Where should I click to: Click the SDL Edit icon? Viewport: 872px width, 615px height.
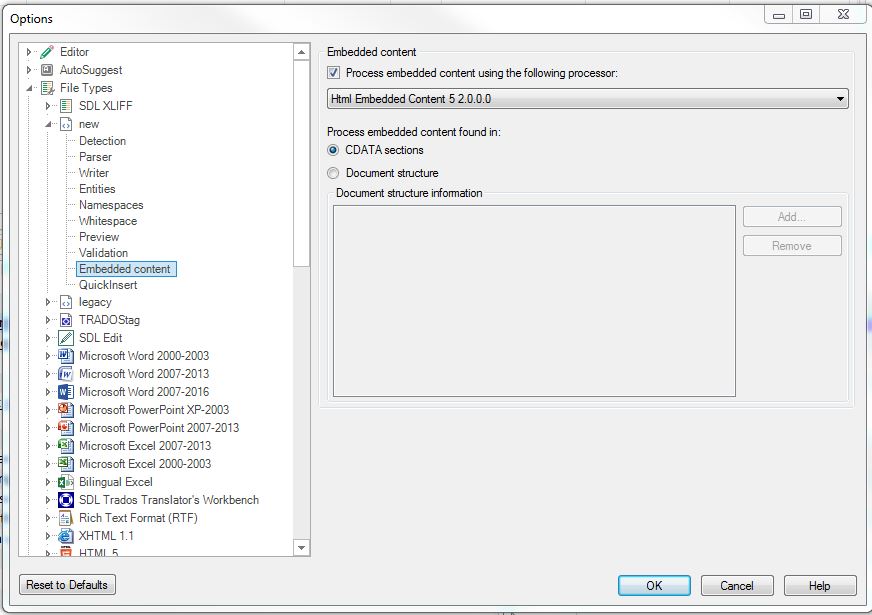66,338
